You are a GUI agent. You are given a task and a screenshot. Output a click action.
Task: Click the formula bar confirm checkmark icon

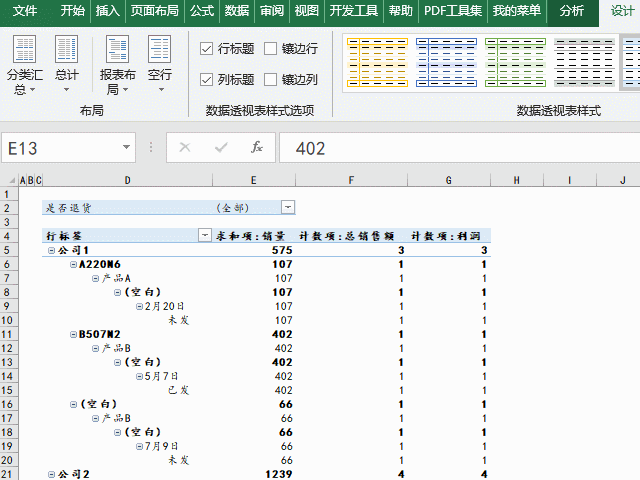click(220, 148)
